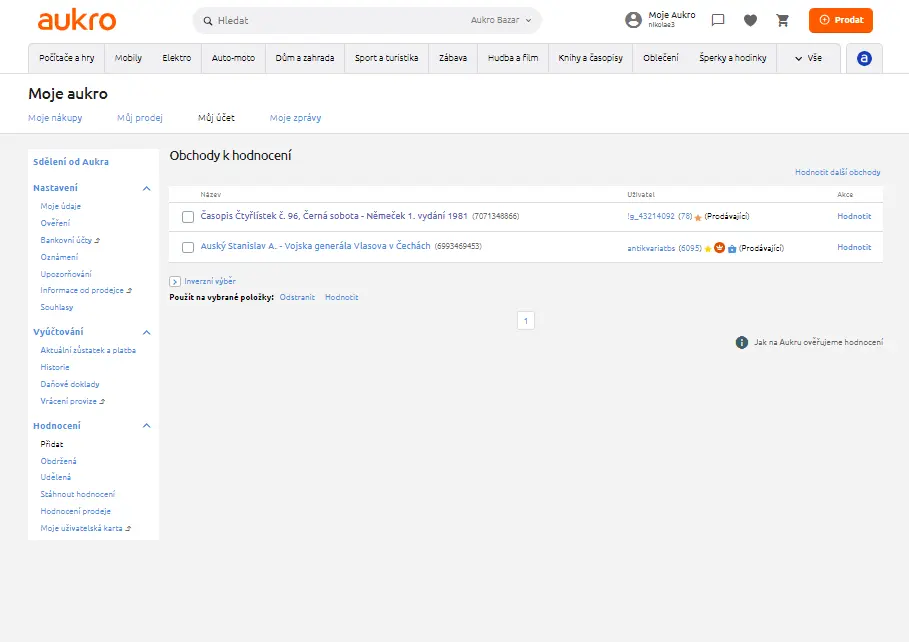Switch to the Můj prodej tab
Screen dimensions: 909x642
(x=140, y=118)
